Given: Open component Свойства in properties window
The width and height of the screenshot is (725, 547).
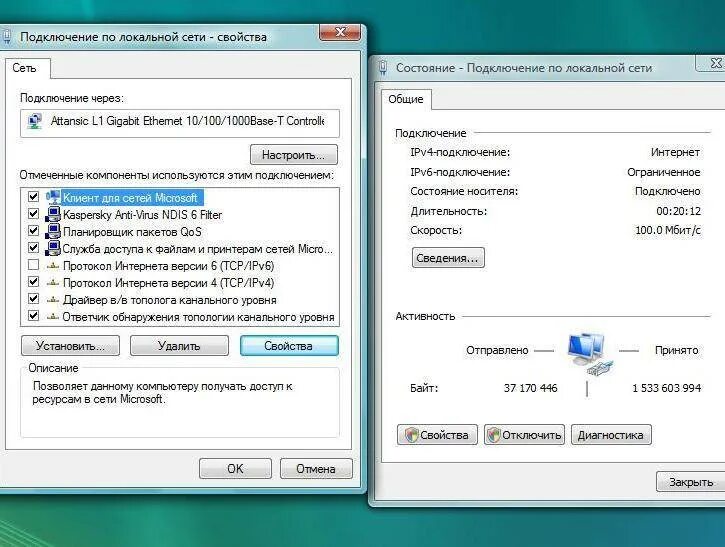Looking at the screenshot, I should click(289, 346).
